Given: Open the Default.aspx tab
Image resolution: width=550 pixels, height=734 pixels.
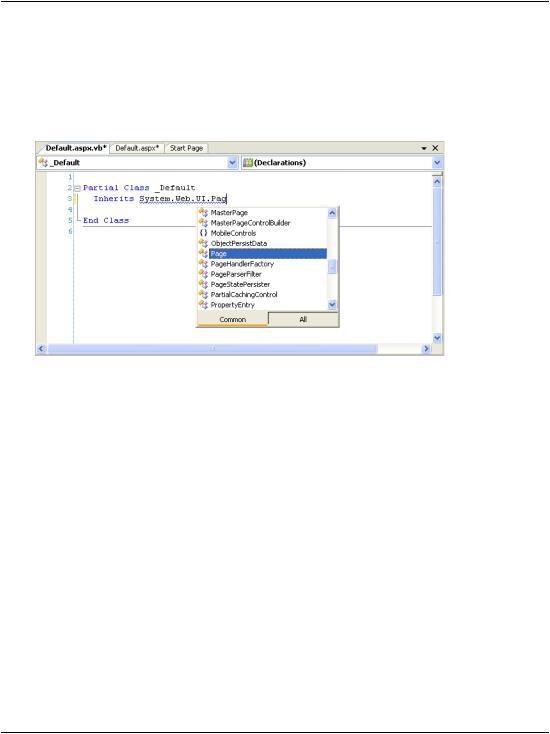Looking at the screenshot, I should coord(137,148).
